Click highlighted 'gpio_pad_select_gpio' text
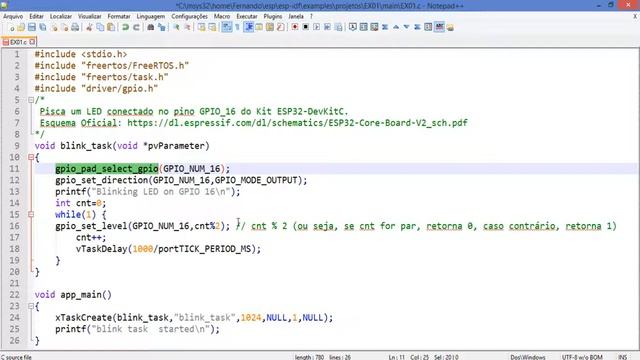The width and height of the screenshot is (640, 360). [107, 169]
